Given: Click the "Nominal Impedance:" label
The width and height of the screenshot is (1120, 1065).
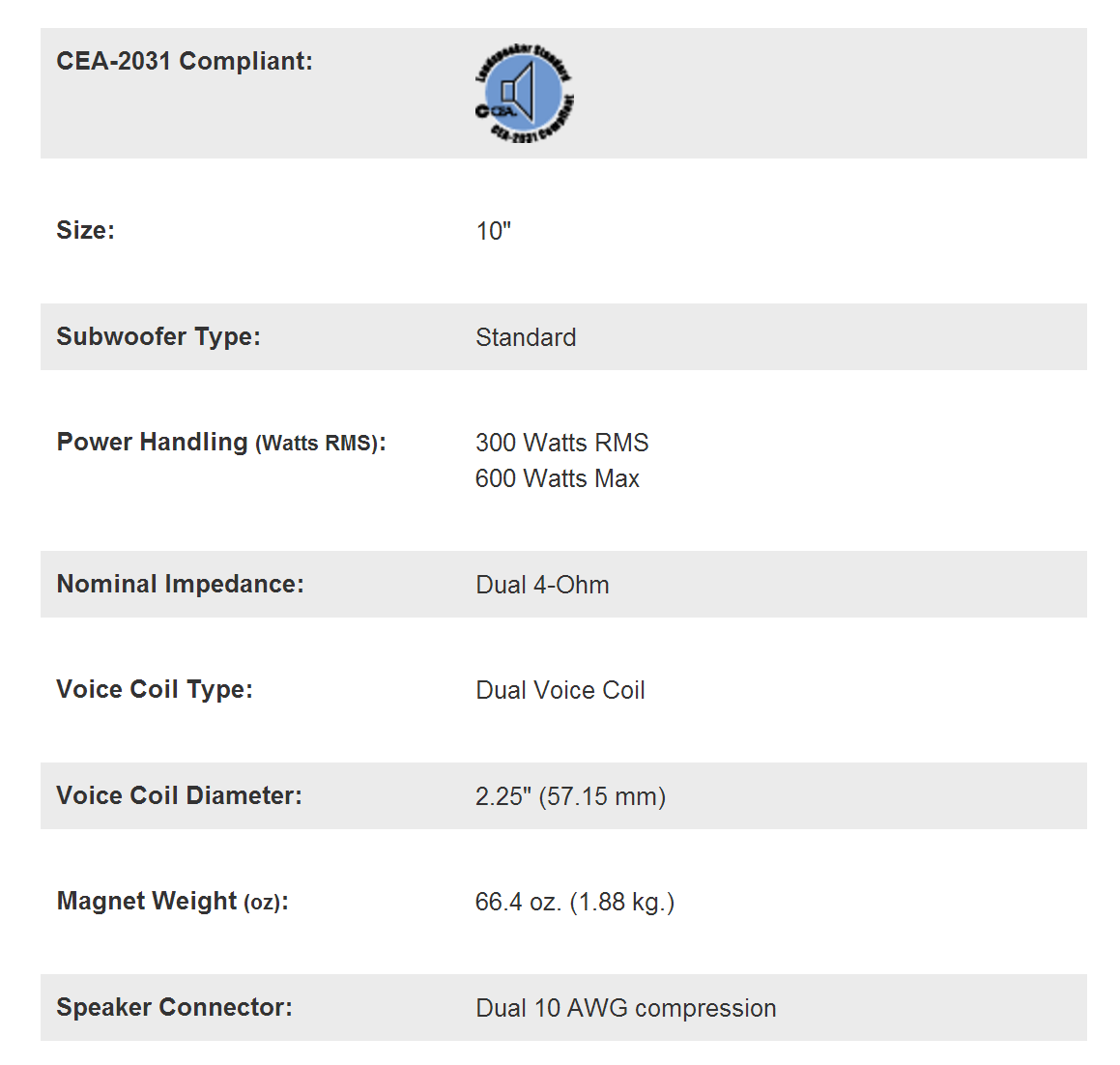Looking at the screenshot, I should 180,584.
